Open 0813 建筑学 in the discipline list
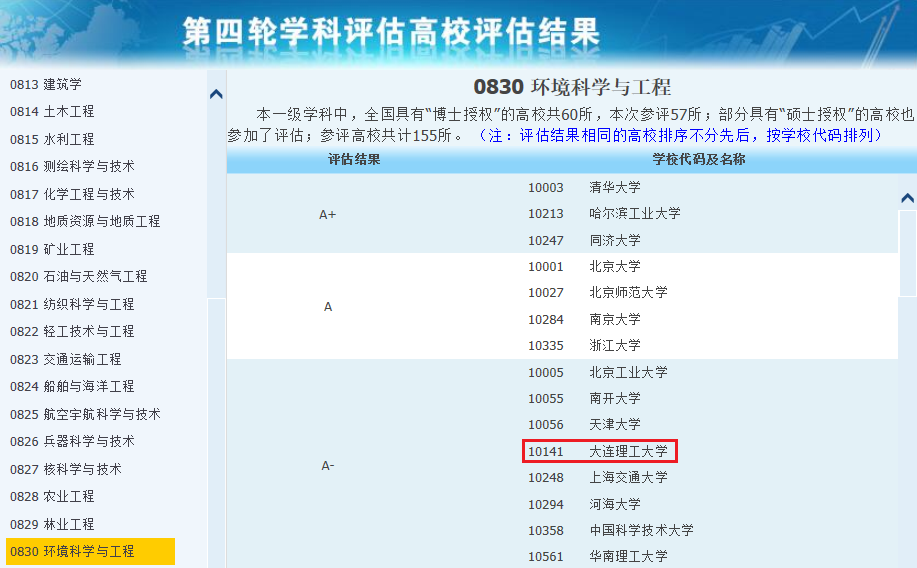This screenshot has width=917, height=568. (x=46, y=84)
